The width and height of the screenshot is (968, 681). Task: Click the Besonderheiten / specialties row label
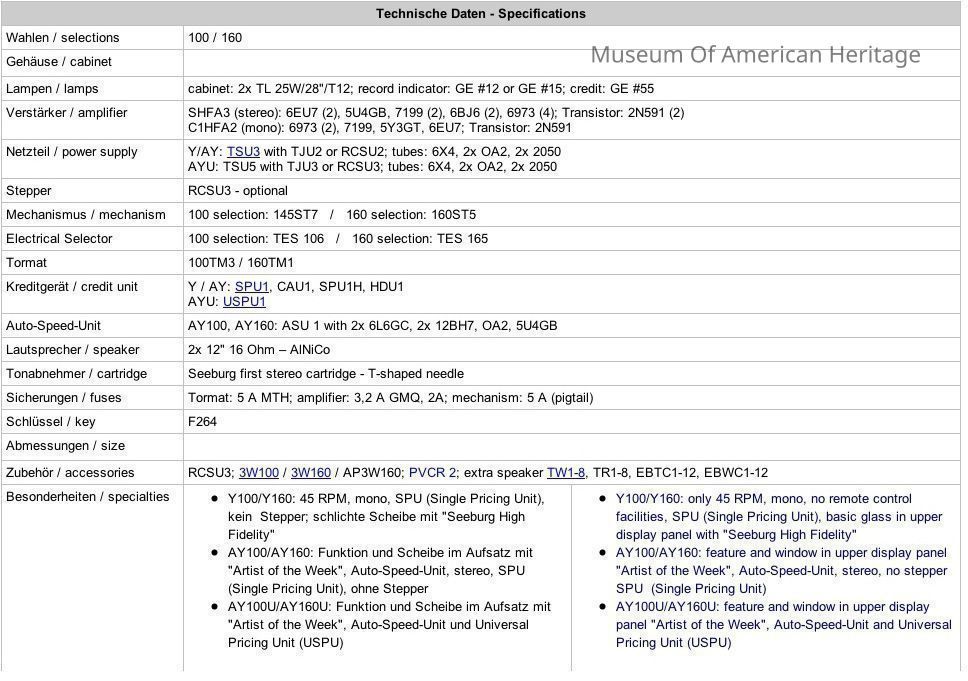click(88, 497)
